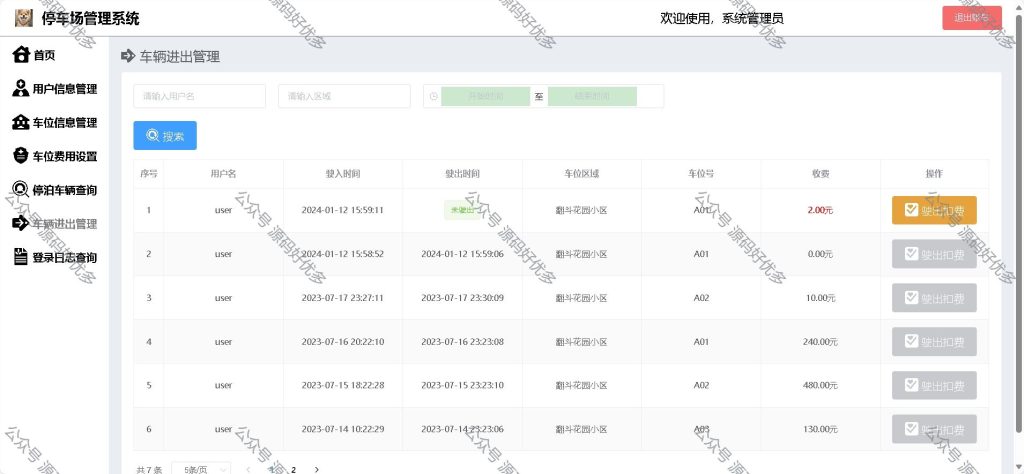Click entry time 2023-07-14 10:22:29

[x=343, y=429]
